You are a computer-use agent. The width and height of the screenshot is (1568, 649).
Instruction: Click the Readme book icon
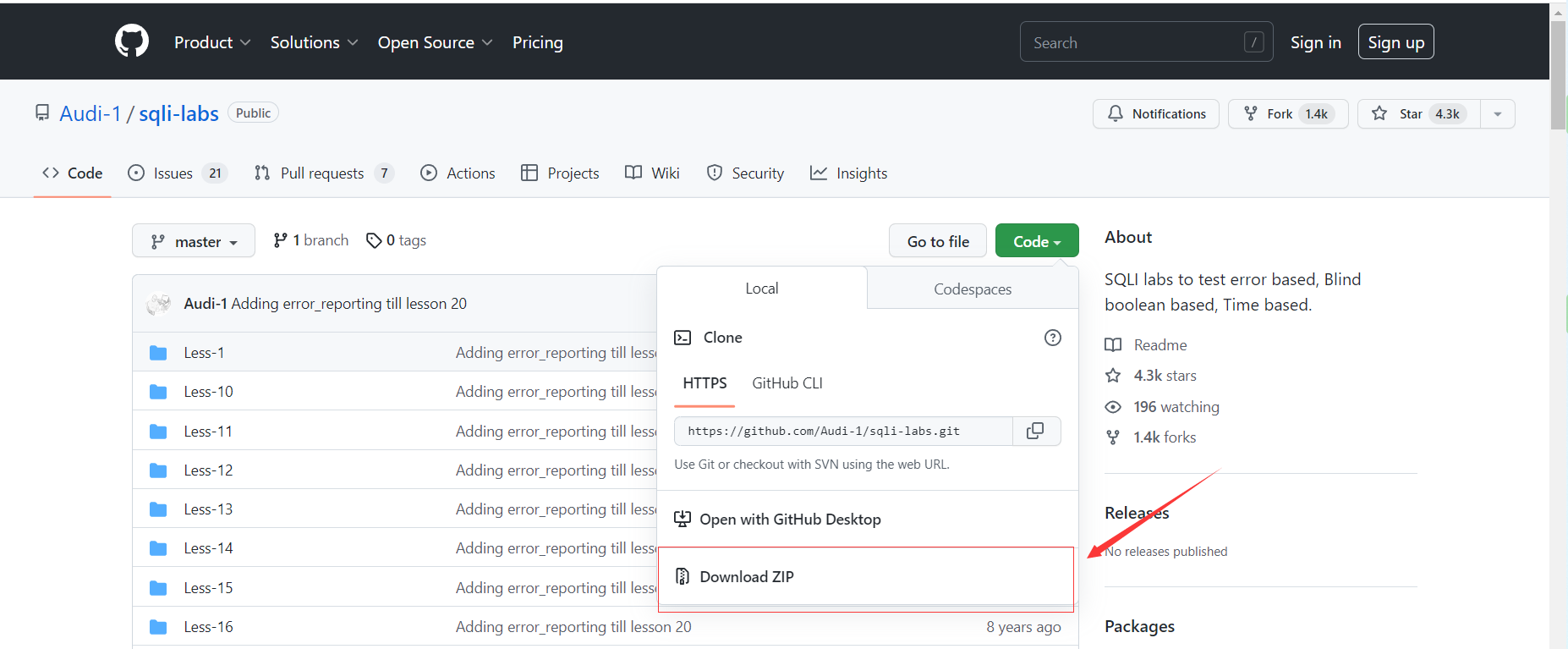point(1113,345)
